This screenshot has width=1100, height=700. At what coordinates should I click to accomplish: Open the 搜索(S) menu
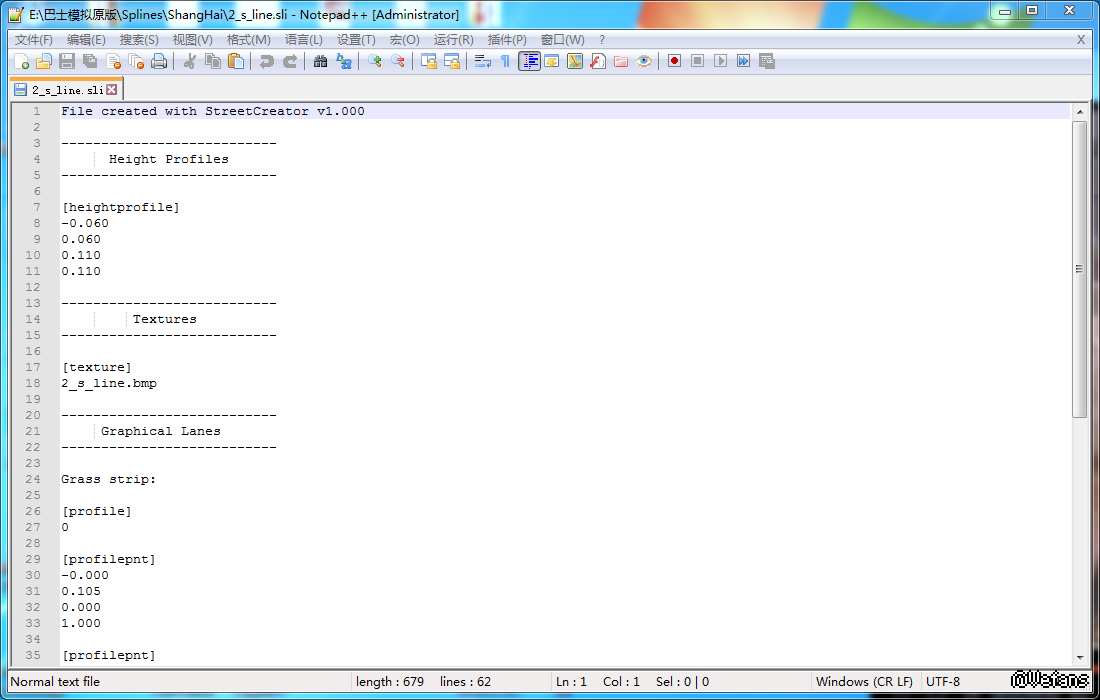(x=139, y=40)
